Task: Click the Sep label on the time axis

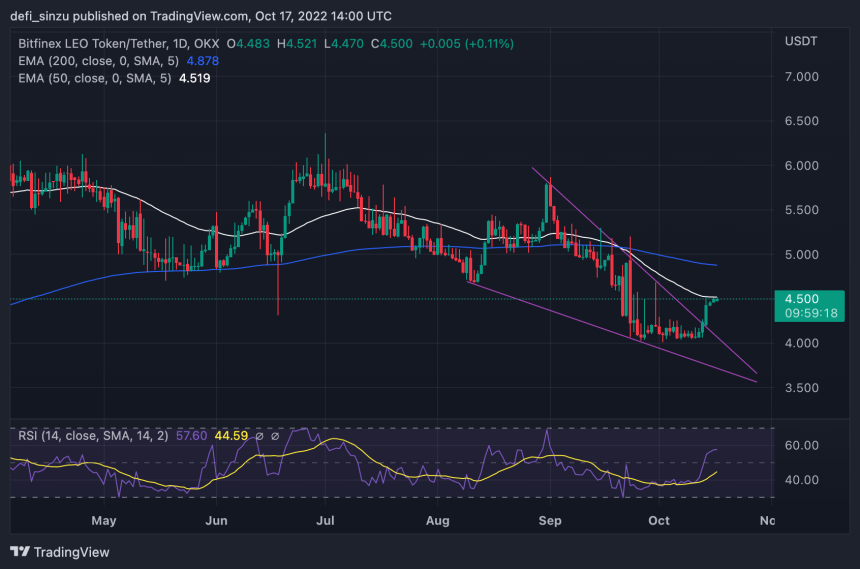Action: 549,520
